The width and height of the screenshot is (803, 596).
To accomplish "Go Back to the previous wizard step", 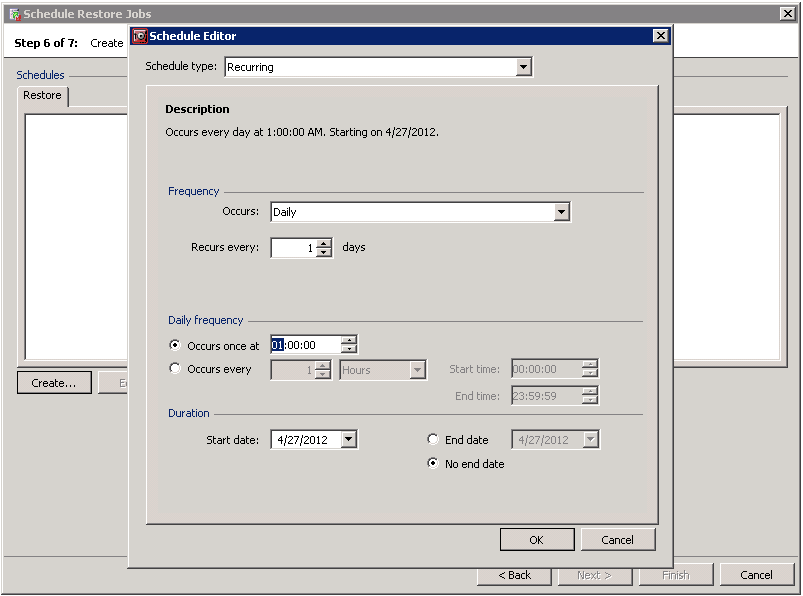I will coord(513,575).
